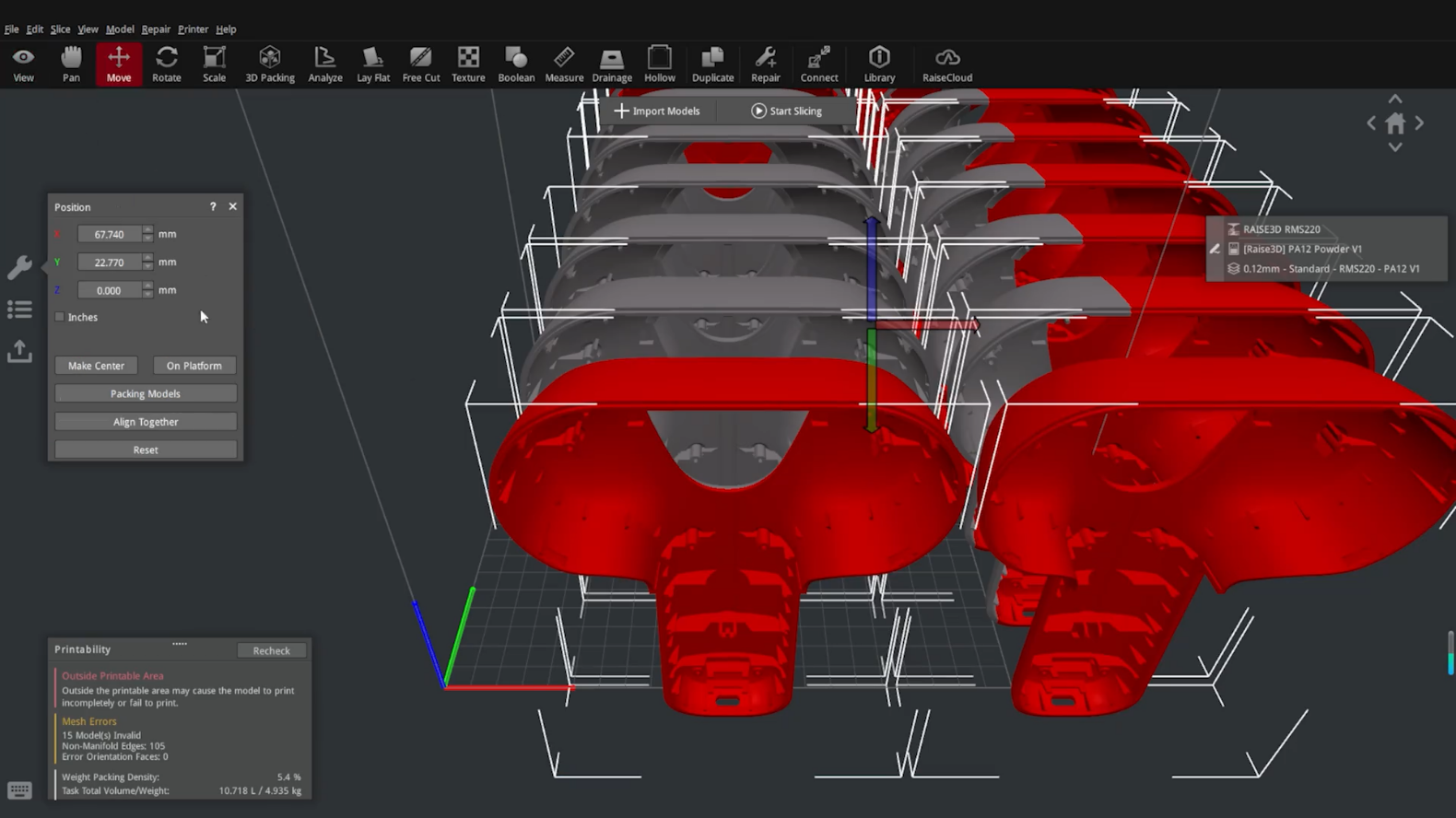Duplicate the selected model
This screenshot has height=818, width=1456.
[713, 64]
